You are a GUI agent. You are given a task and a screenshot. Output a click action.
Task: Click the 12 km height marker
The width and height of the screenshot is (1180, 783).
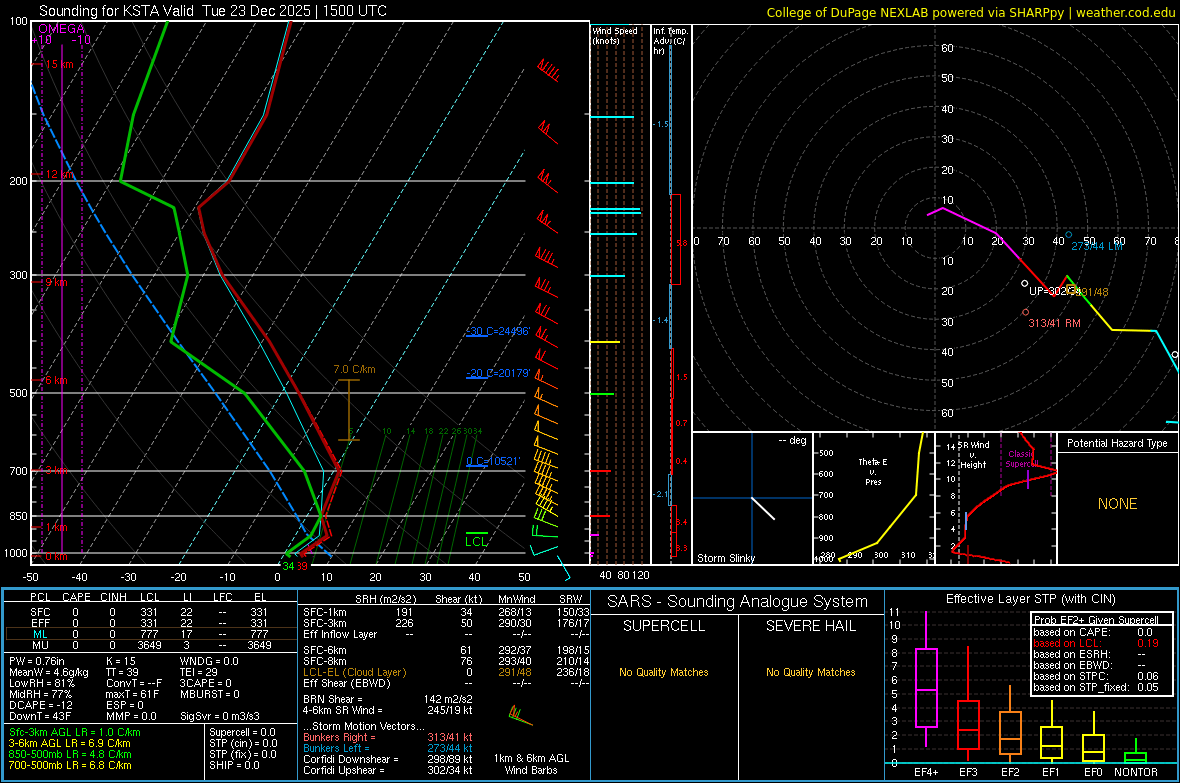[x=59, y=175]
